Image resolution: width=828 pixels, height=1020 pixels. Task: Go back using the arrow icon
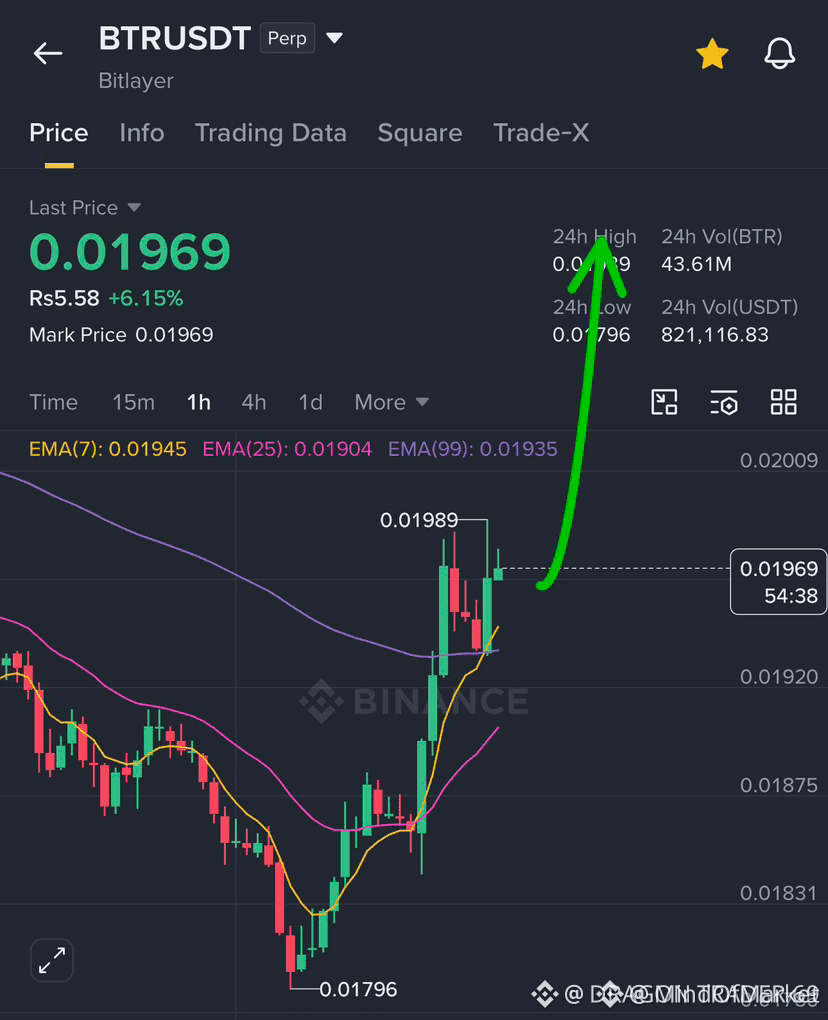point(48,53)
